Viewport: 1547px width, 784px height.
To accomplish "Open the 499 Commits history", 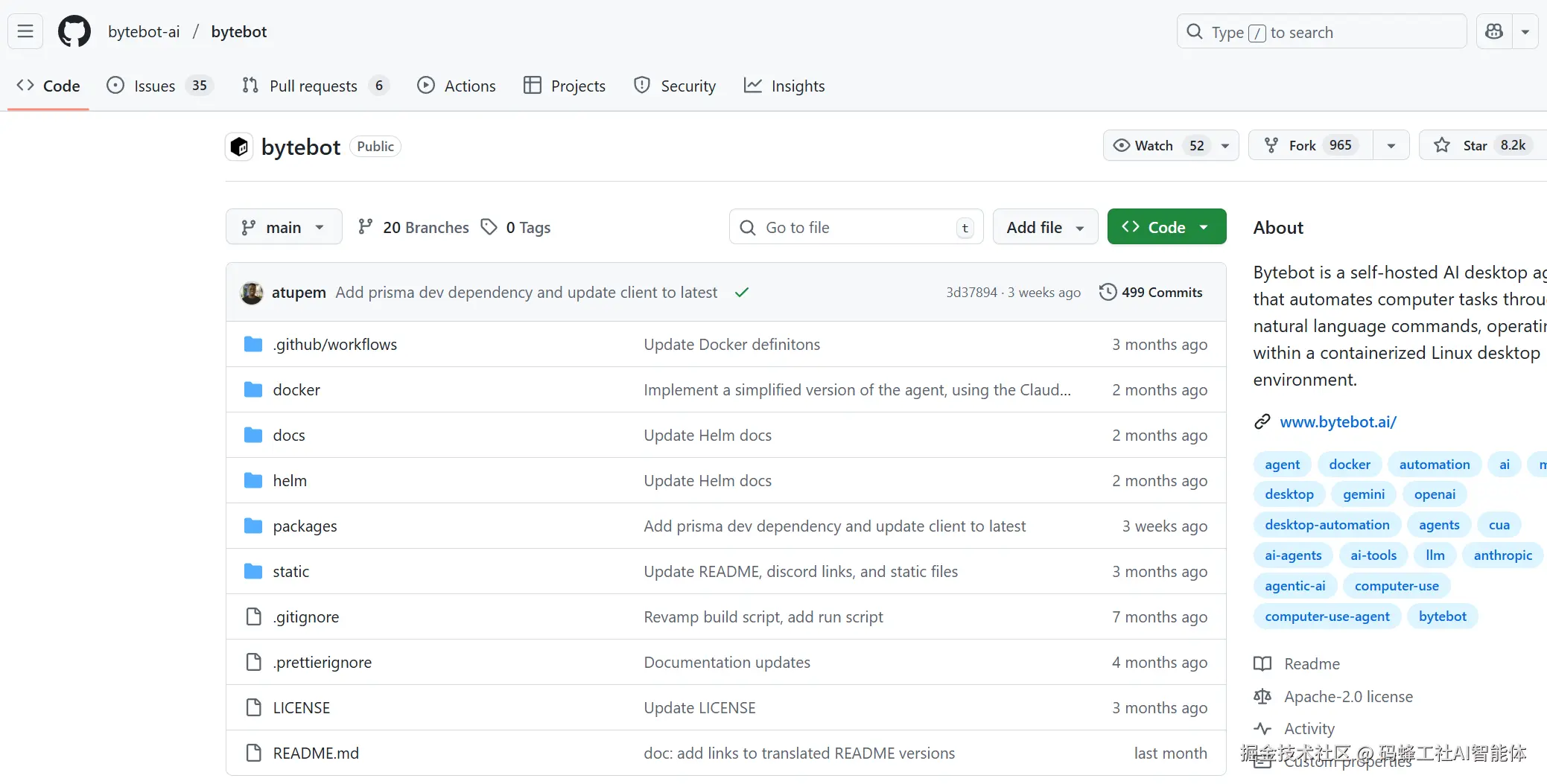I will tap(1151, 293).
